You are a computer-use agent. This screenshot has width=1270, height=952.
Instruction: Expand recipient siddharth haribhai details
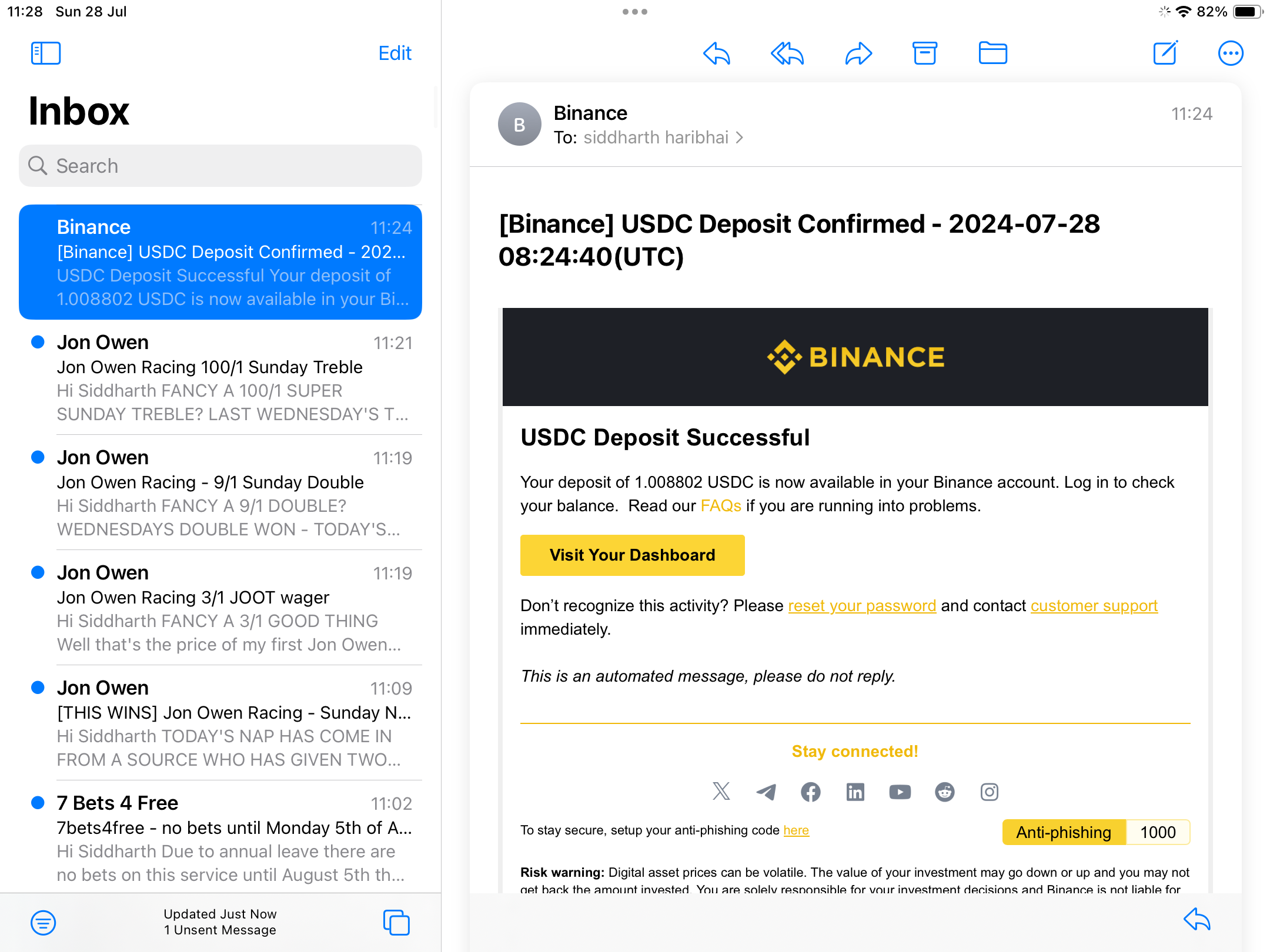coord(663,138)
